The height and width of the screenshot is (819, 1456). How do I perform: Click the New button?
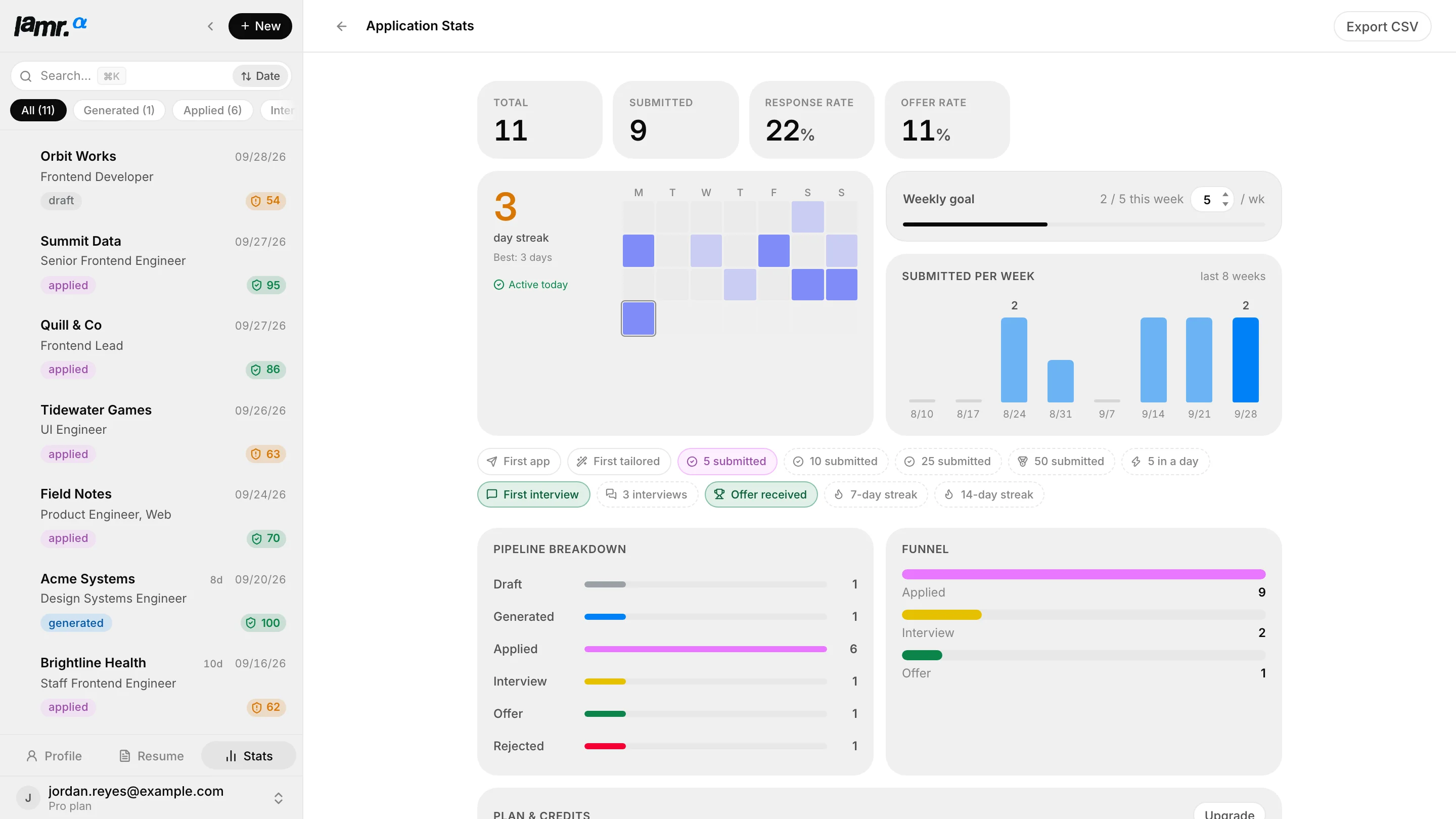pyautogui.click(x=260, y=26)
